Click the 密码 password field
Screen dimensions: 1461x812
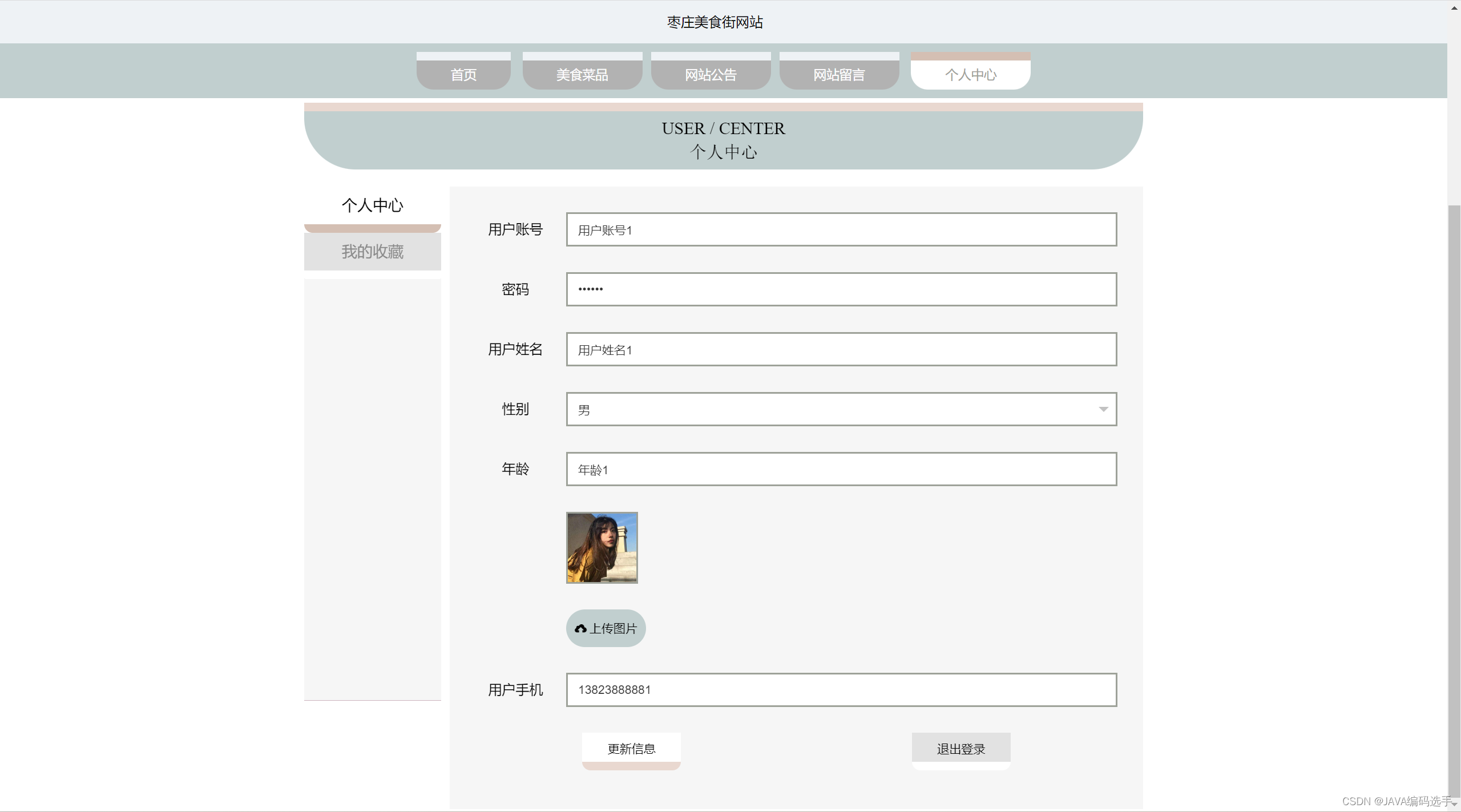[x=841, y=289]
